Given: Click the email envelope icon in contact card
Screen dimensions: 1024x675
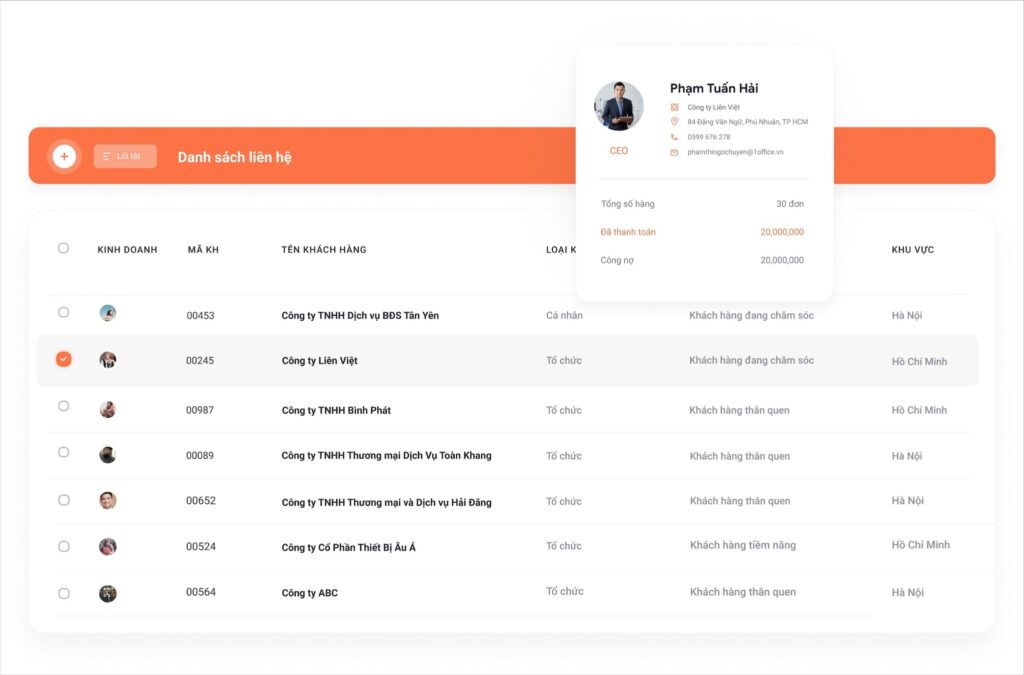Looking at the screenshot, I should tap(674, 152).
